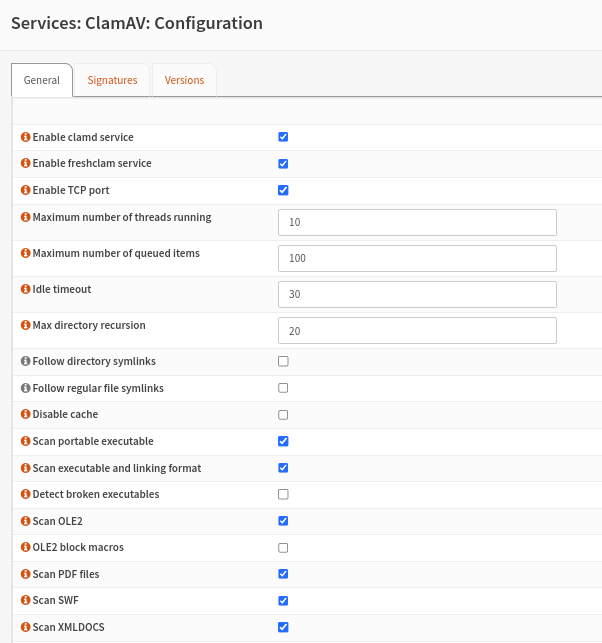Show help for Follow directory symlinks

pos(26,361)
